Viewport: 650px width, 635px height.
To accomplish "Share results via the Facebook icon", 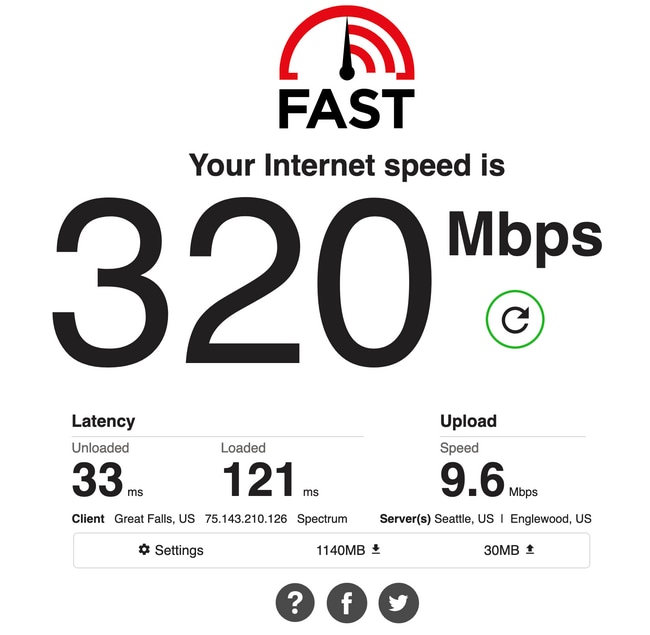I will click(347, 603).
